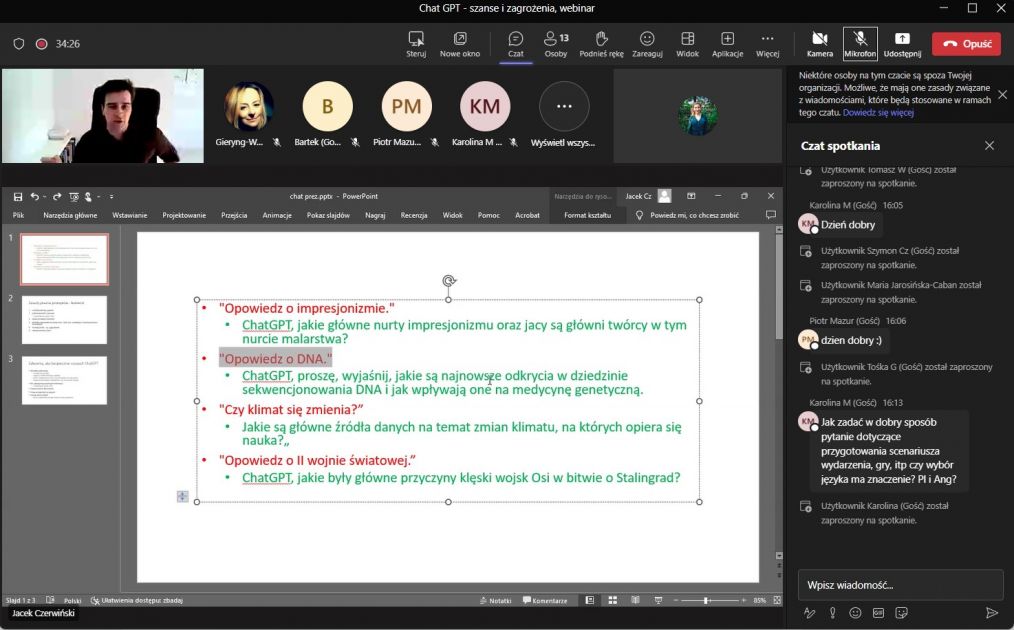The image size is (1014, 630).
Task: Open the Steruj control option
Action: [x=416, y=44]
